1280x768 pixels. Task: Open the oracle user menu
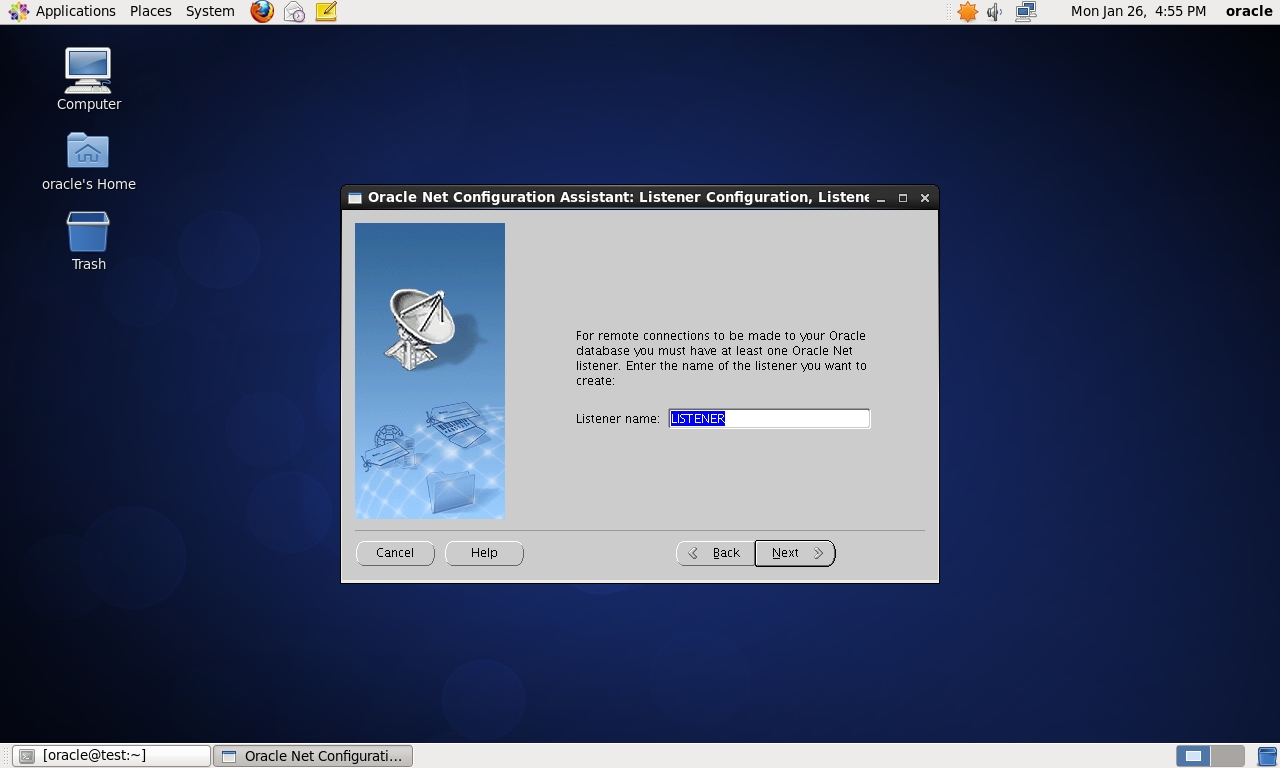pyautogui.click(x=1249, y=11)
